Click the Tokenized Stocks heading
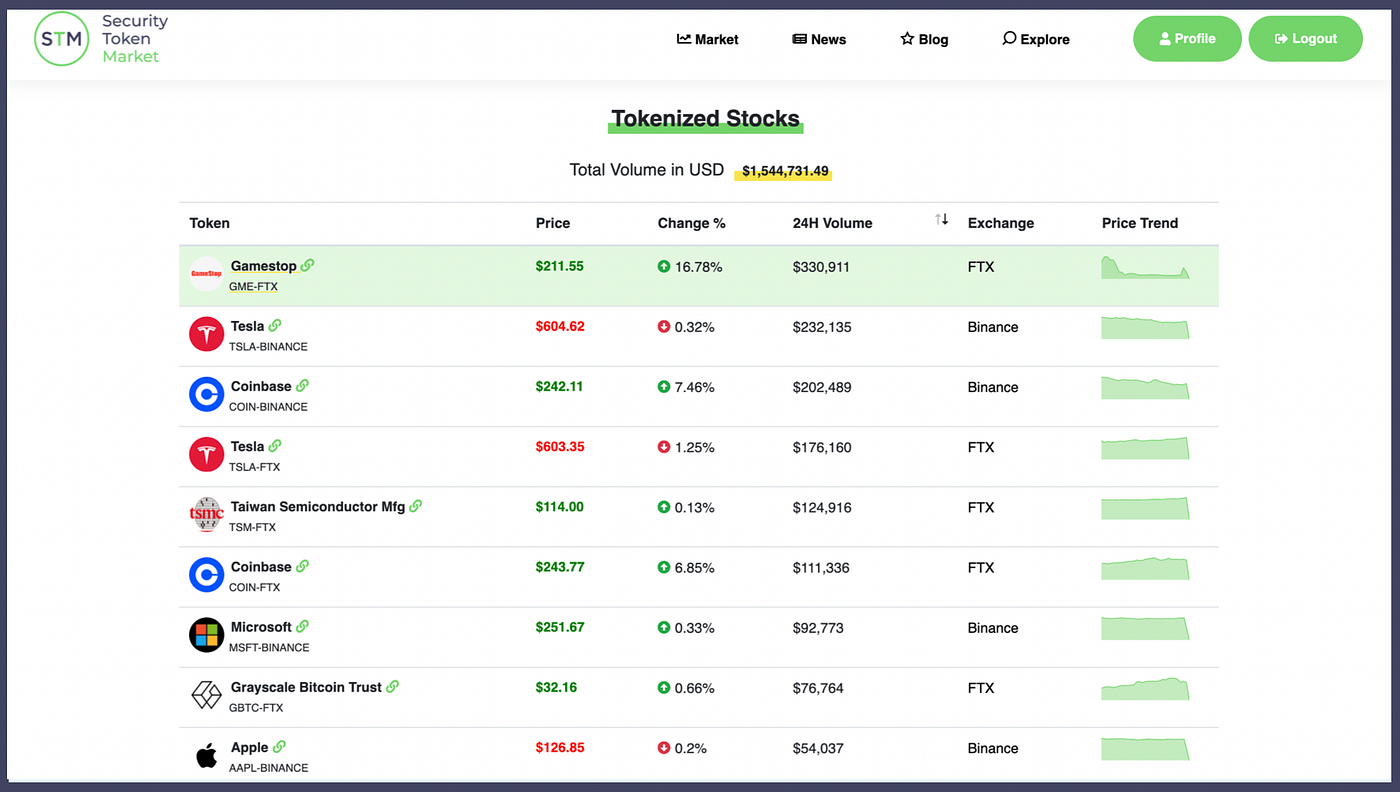Image resolution: width=1400 pixels, height=792 pixels. [x=706, y=119]
